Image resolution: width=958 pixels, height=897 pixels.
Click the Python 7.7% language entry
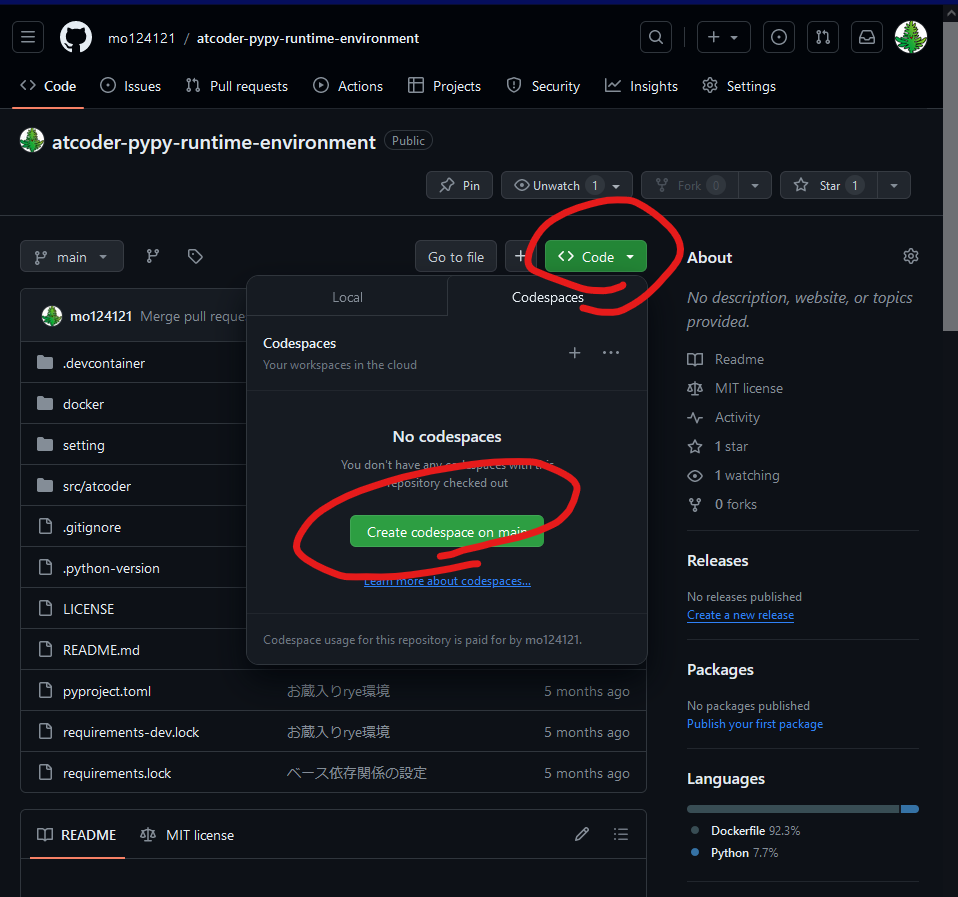tap(735, 852)
